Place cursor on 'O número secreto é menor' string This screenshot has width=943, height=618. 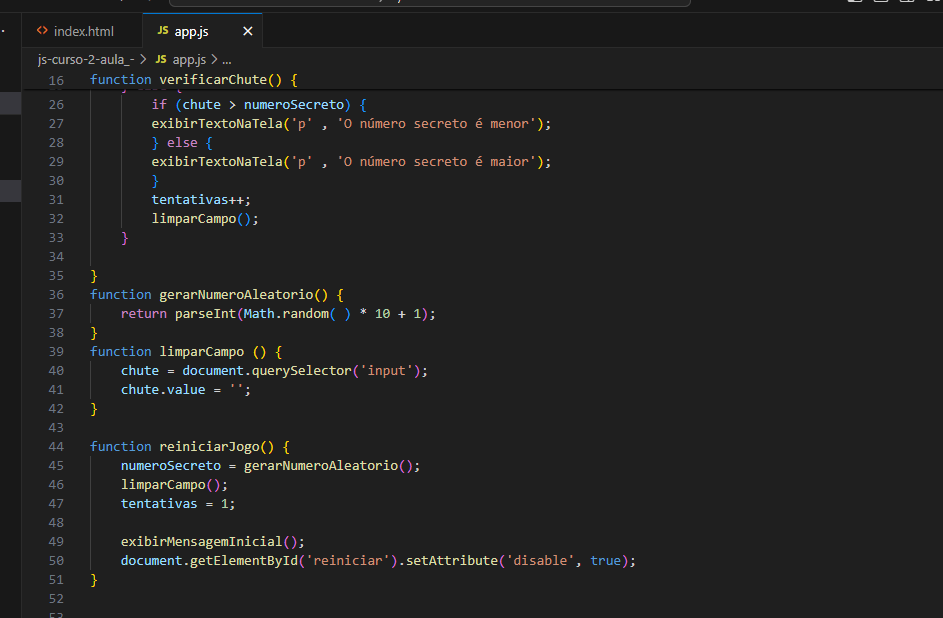click(x=436, y=124)
